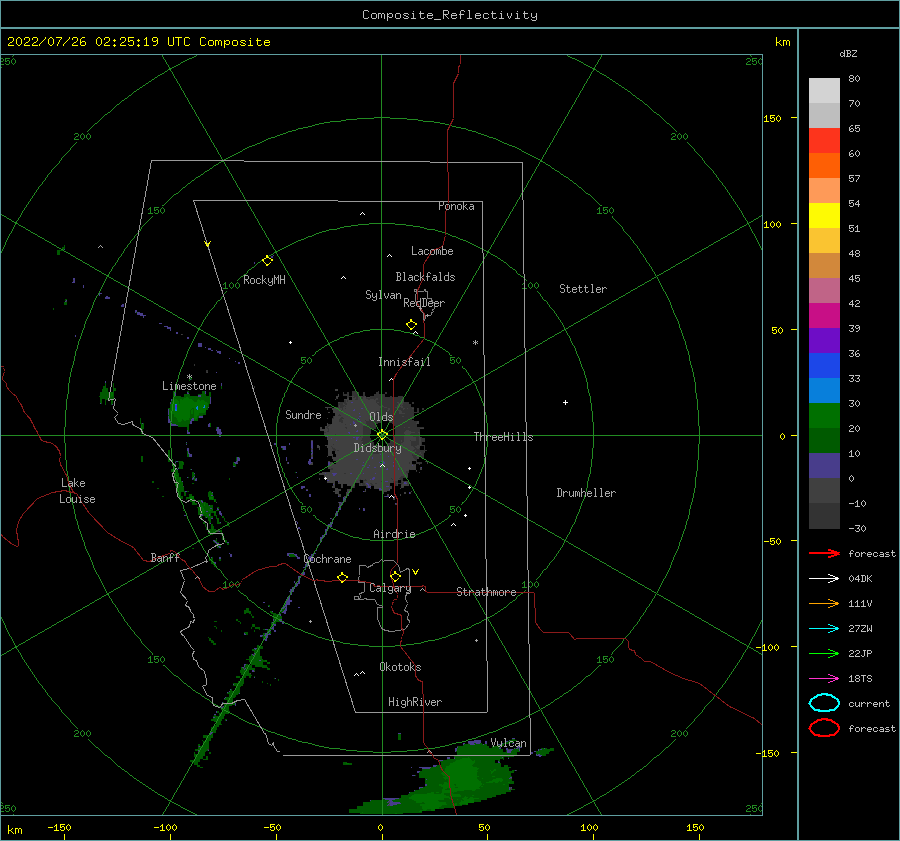Screen dimensions: 900x841
Task: Pick the light grey 80 dBZ swatch
Action: click(x=824, y=90)
